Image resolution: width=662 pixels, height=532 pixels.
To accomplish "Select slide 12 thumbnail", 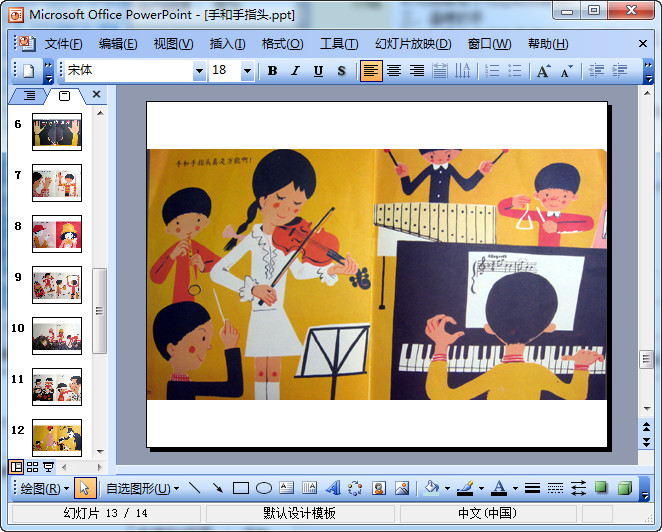I will (x=57, y=438).
